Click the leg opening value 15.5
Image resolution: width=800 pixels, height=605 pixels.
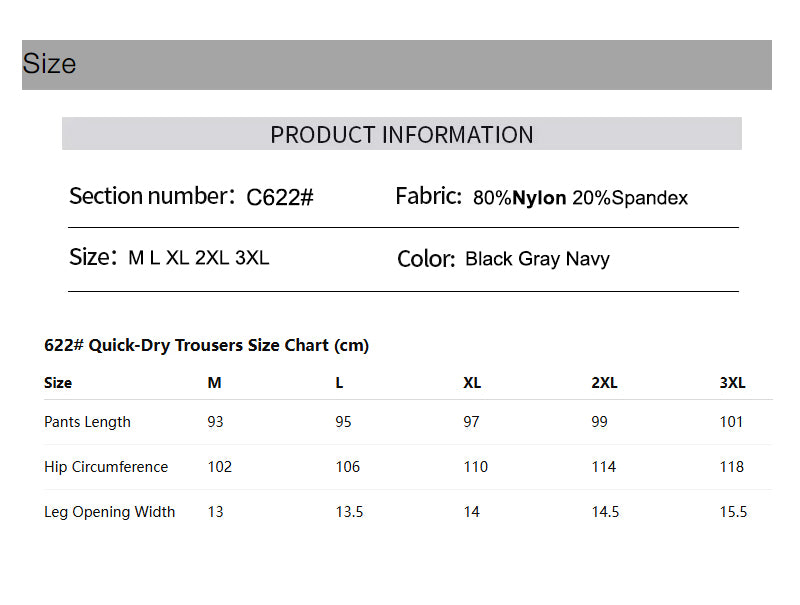point(733,512)
